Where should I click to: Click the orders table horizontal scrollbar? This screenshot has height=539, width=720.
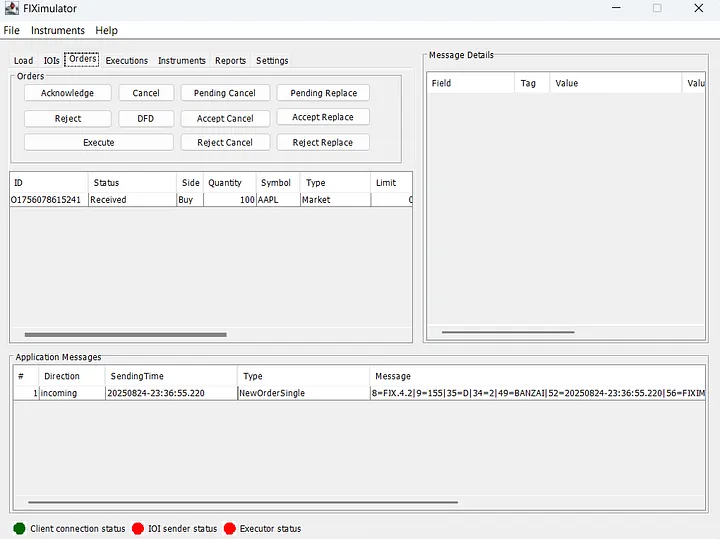pos(125,335)
